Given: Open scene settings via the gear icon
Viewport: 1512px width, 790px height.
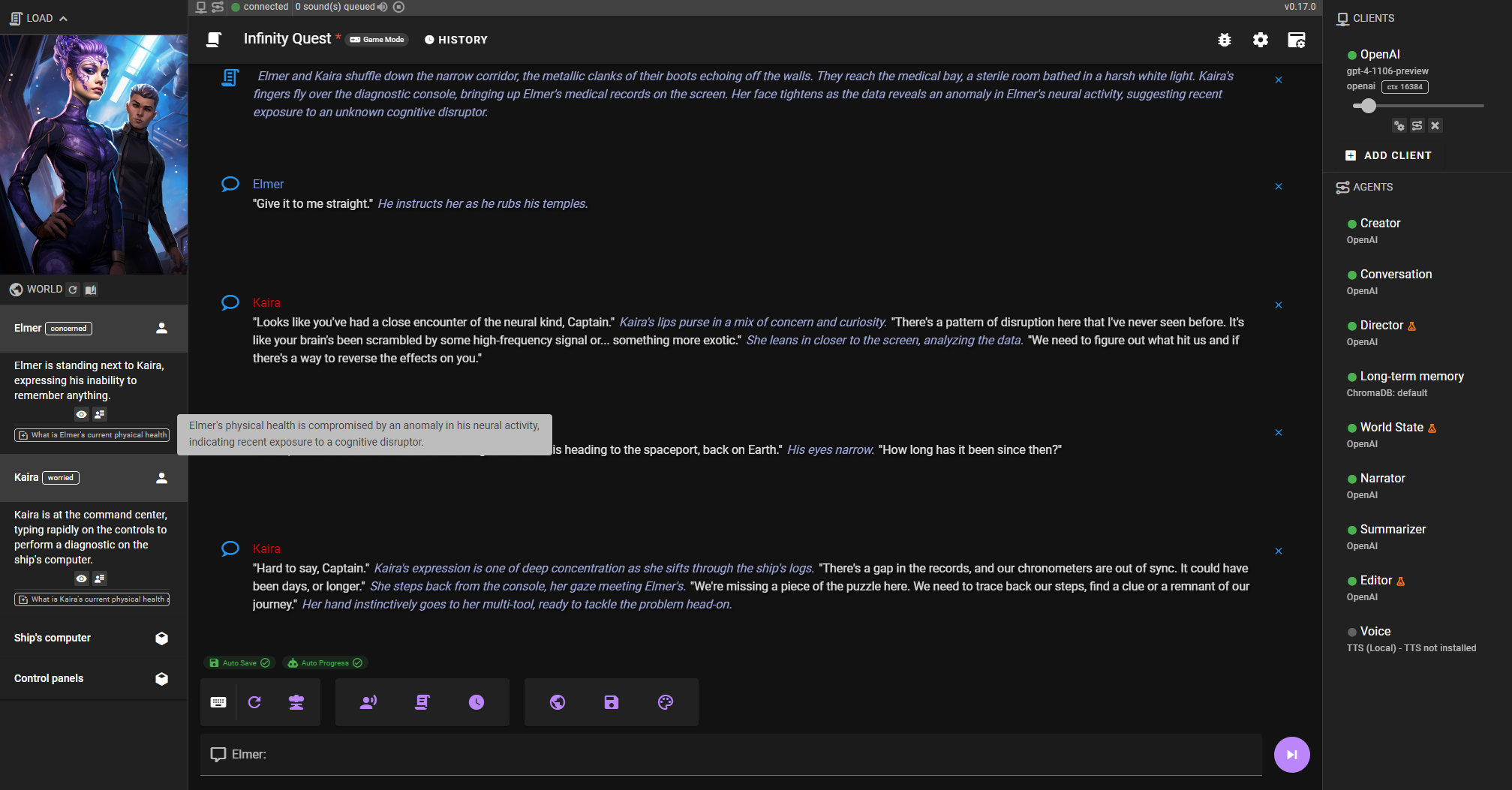Looking at the screenshot, I should [1261, 41].
